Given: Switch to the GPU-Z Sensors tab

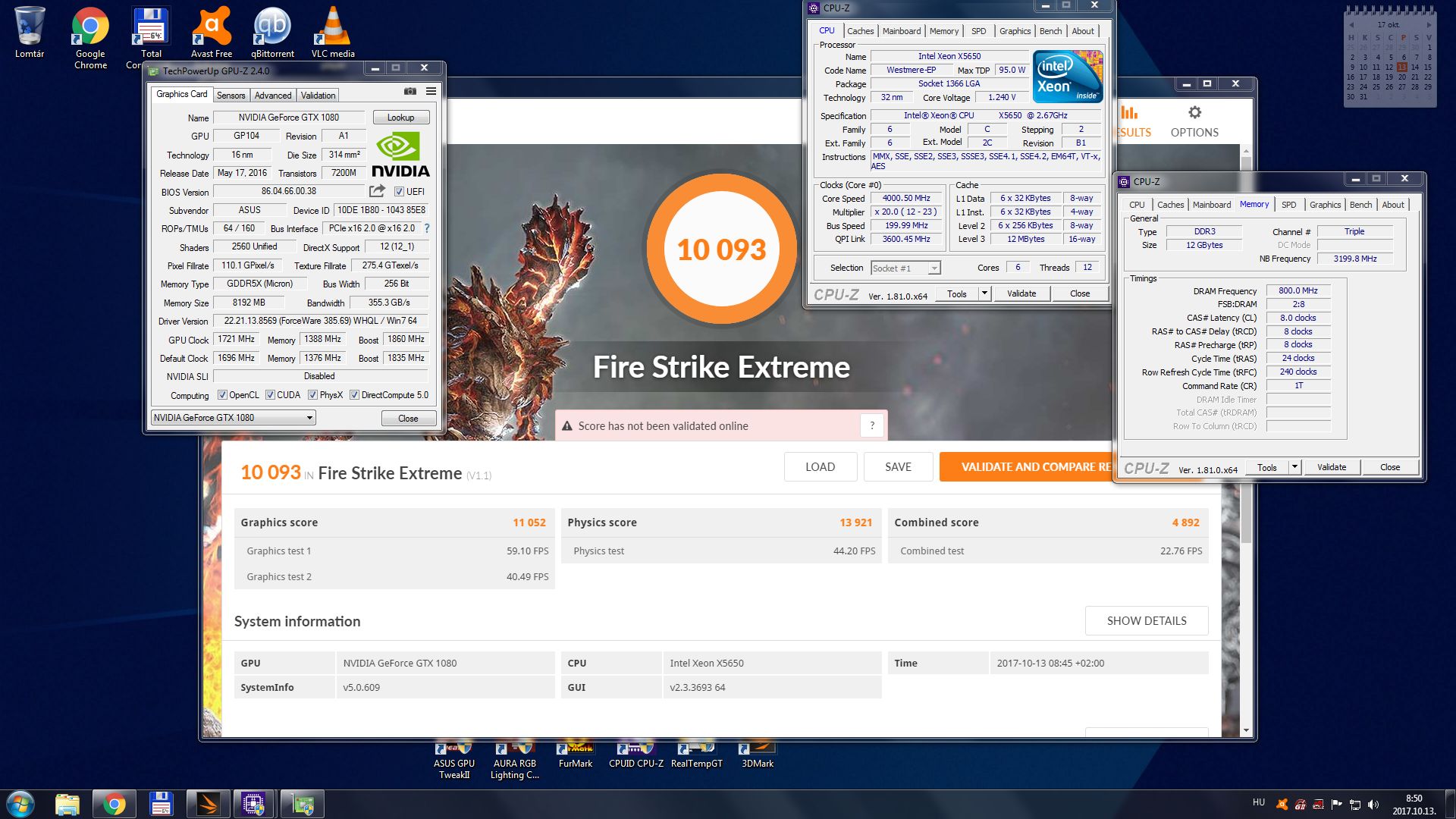Looking at the screenshot, I should pos(231,96).
